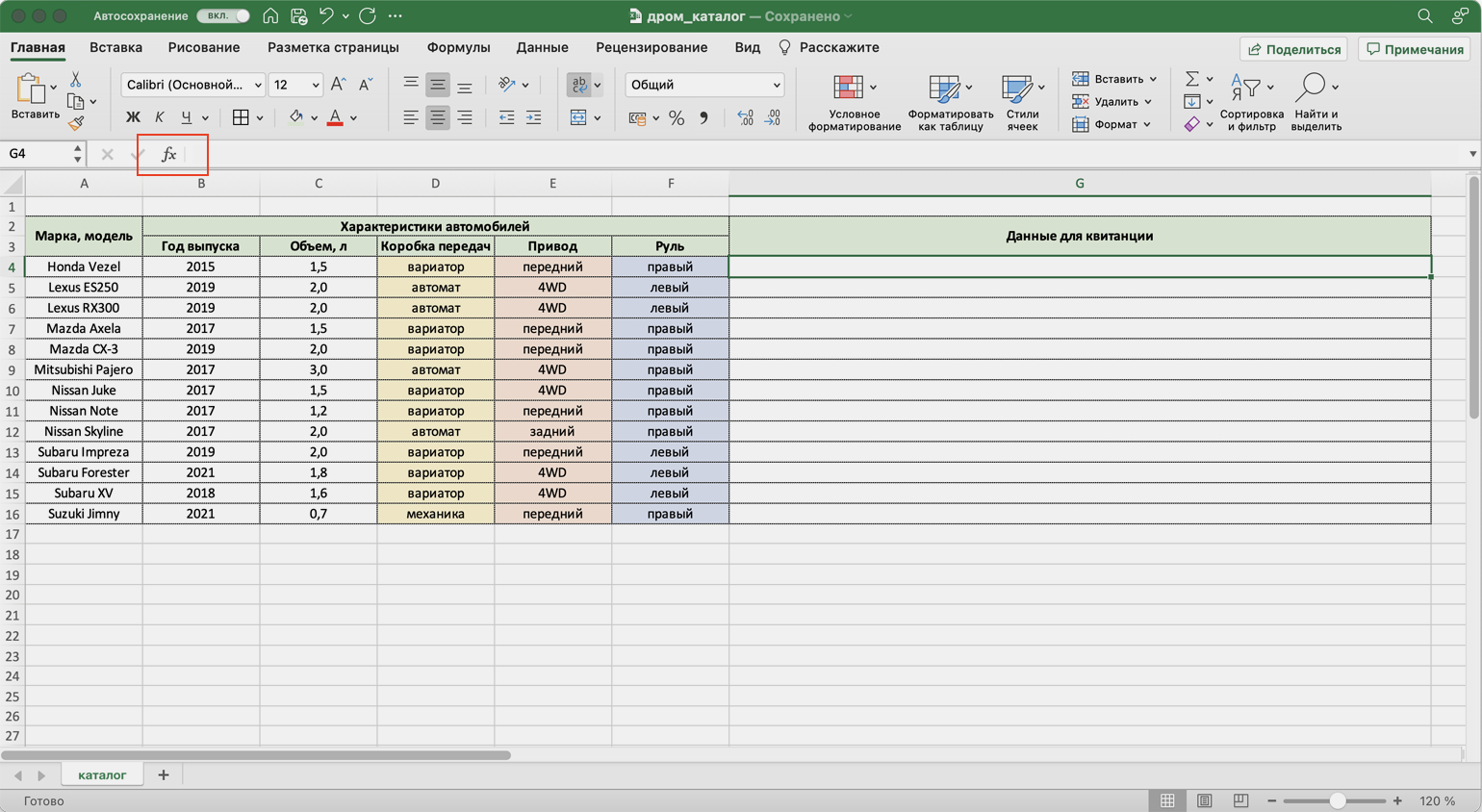Click the AutoSum sigma icon
1482x812 pixels.
pyautogui.click(x=1191, y=79)
